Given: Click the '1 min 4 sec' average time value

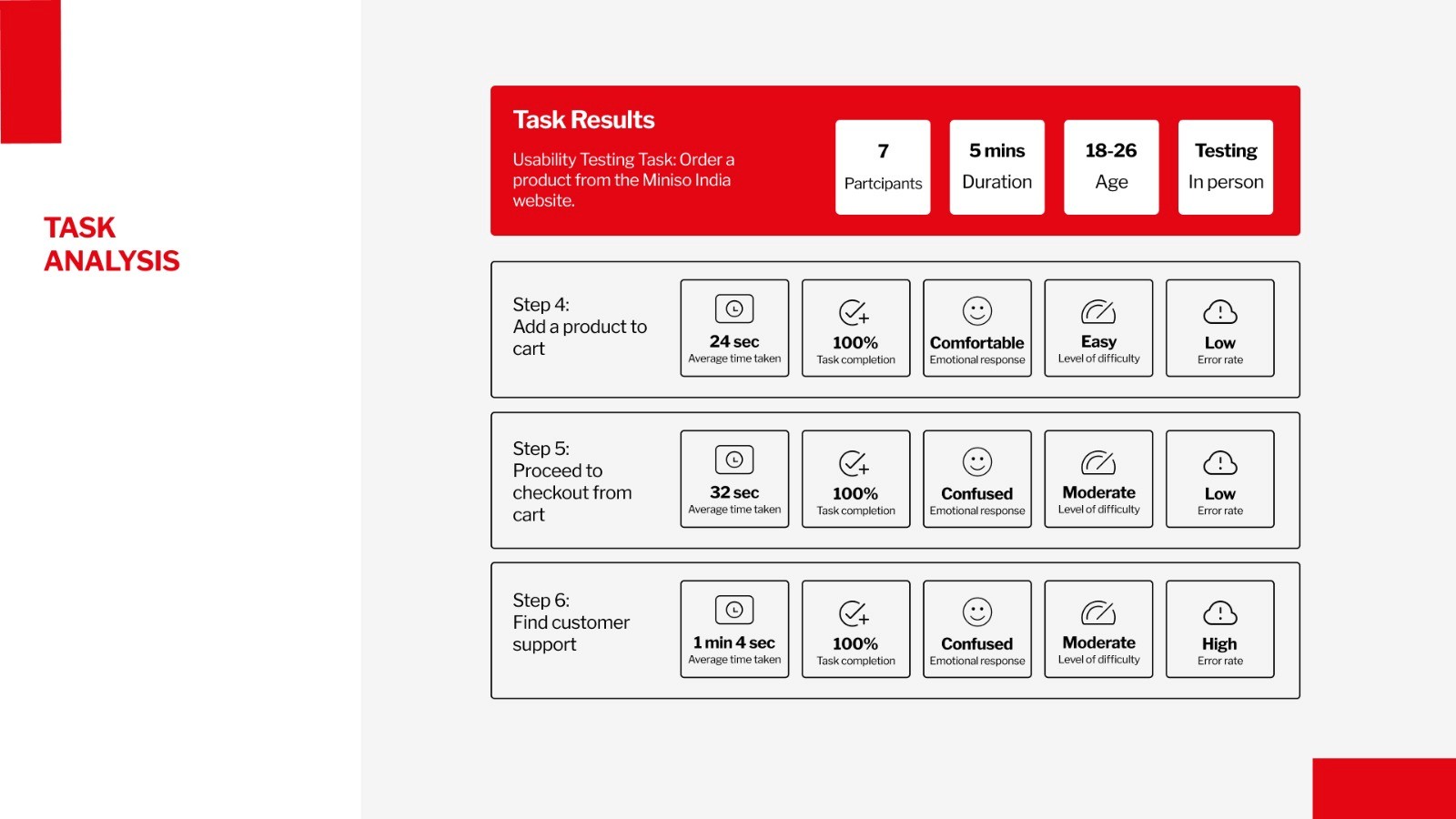Looking at the screenshot, I should (734, 642).
